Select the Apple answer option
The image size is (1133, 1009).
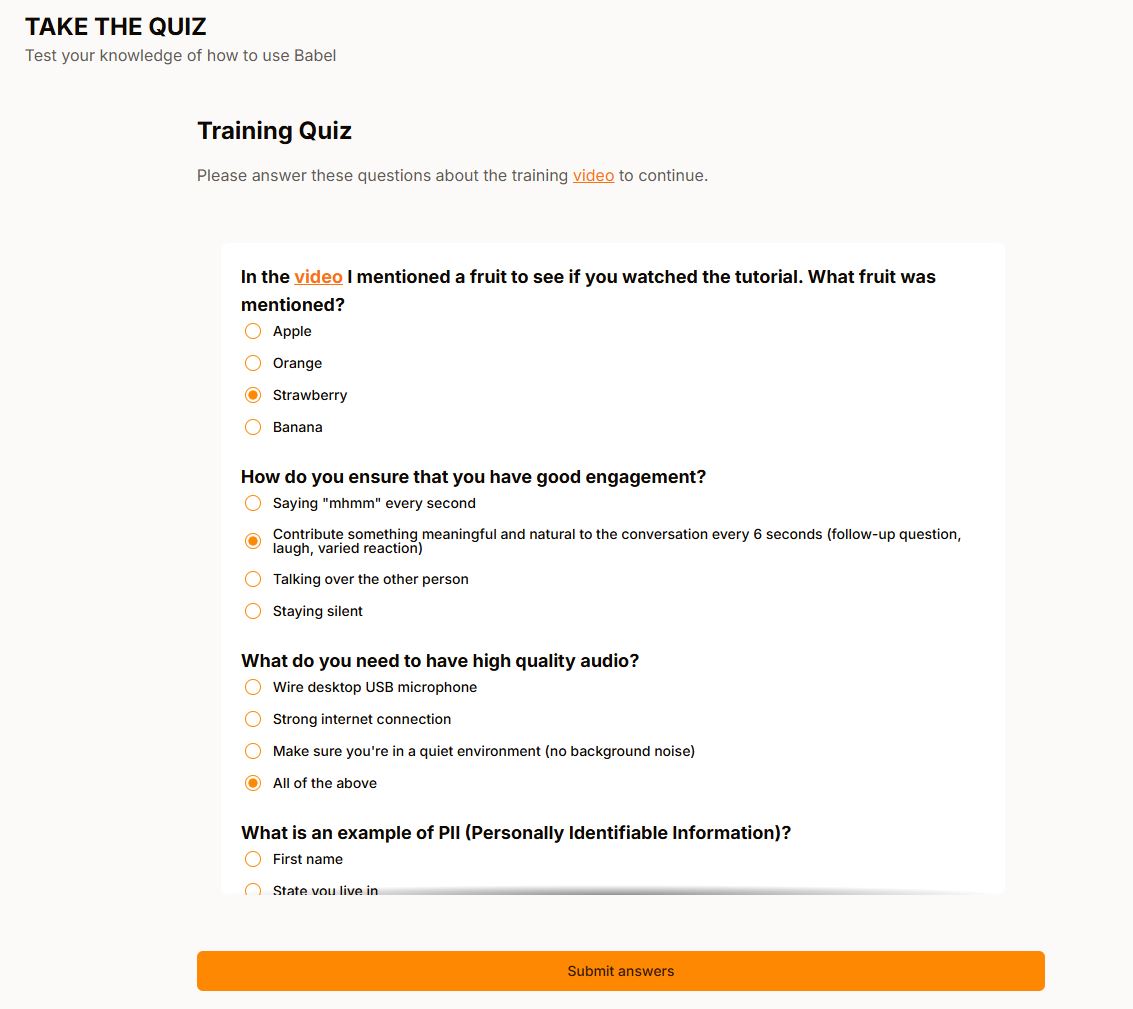point(253,331)
